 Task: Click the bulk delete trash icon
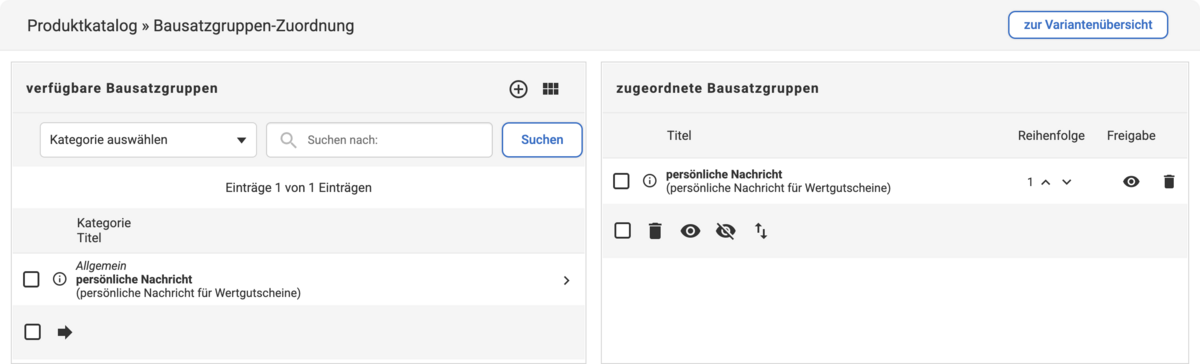pos(655,231)
